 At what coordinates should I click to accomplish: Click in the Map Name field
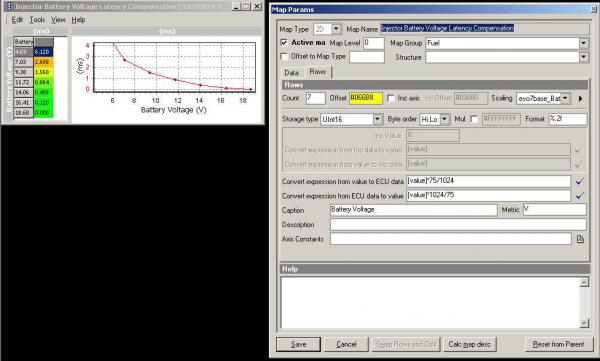484,29
